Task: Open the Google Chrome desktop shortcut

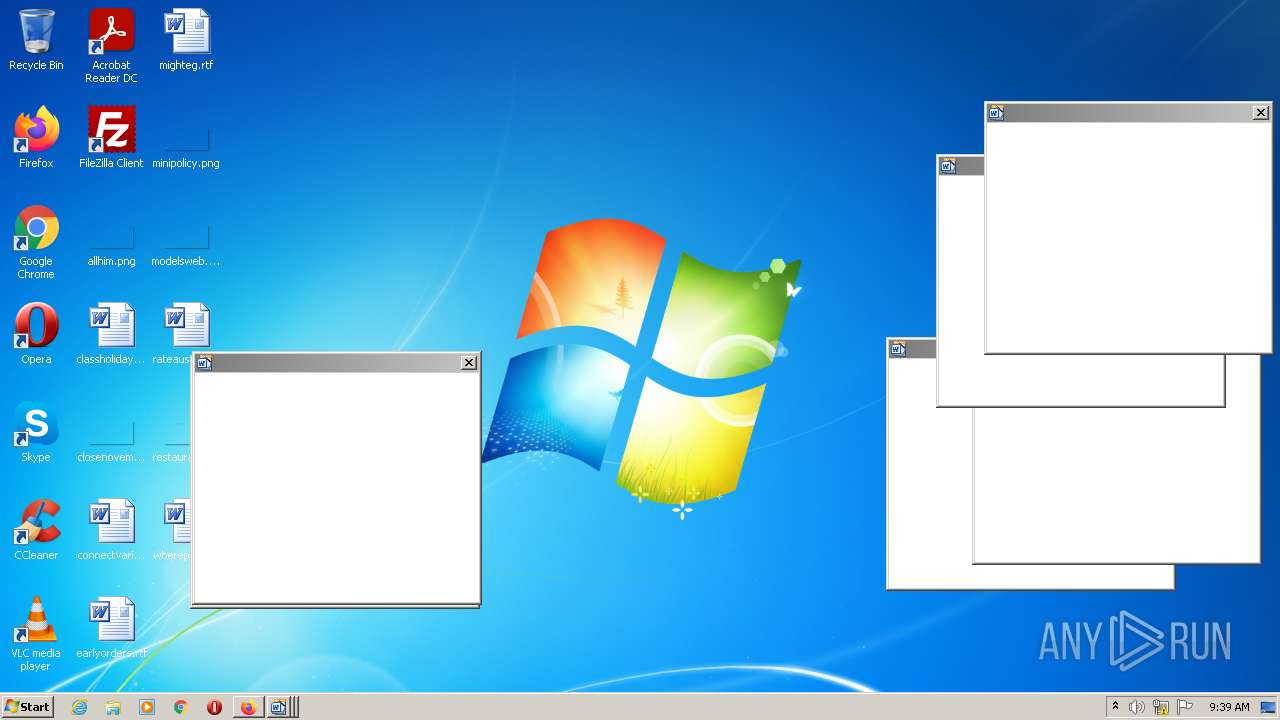Action: point(36,243)
